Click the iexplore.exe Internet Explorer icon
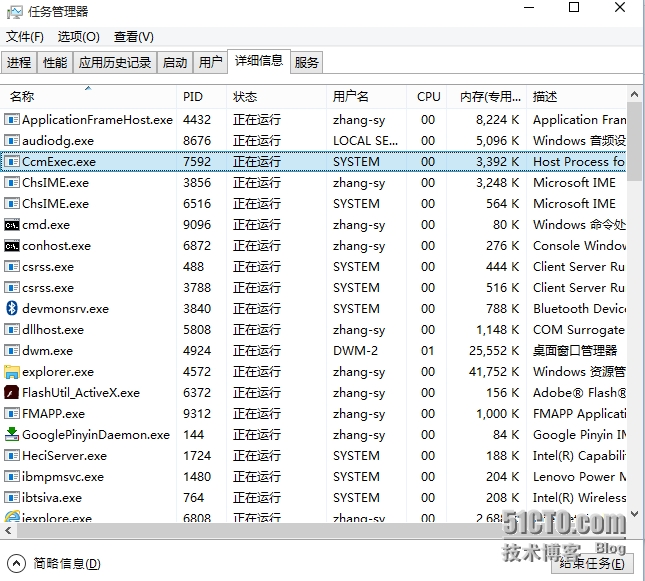The image size is (645, 581). pyautogui.click(x=12, y=517)
